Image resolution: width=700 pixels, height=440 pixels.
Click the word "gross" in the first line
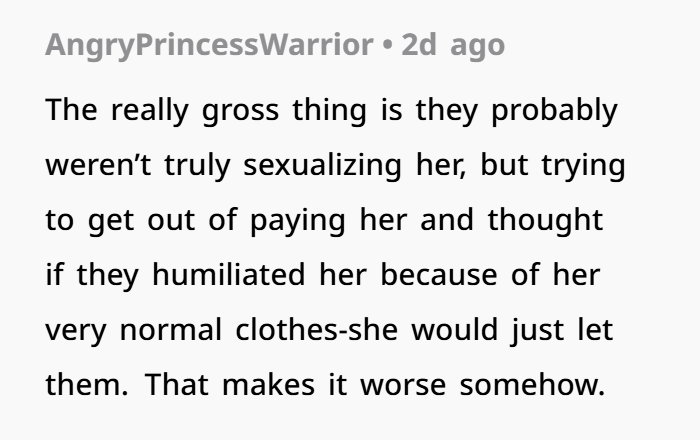[240, 110]
